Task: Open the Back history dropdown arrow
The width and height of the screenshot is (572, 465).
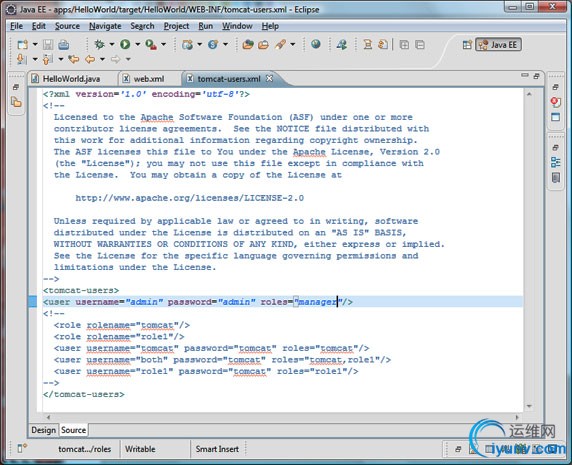Action: pyautogui.click(x=103, y=59)
